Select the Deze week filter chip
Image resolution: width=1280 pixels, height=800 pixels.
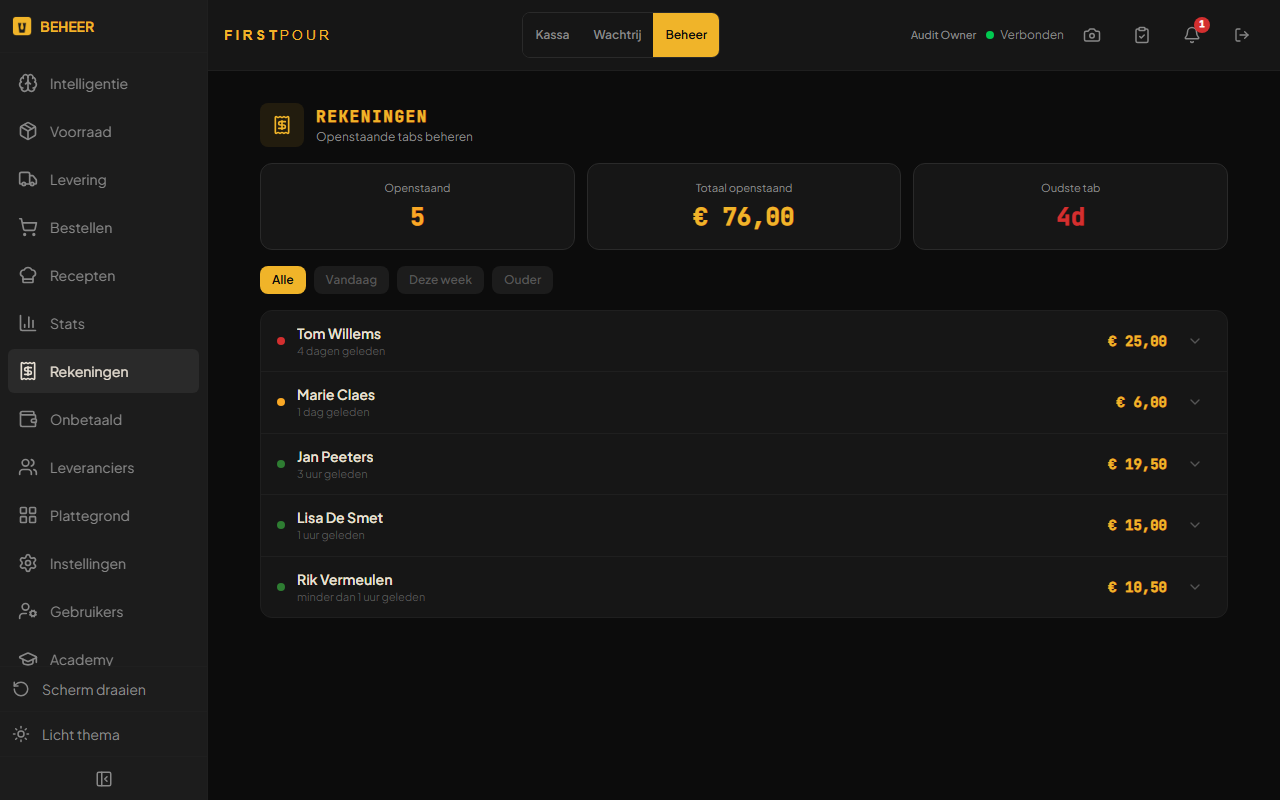(440, 280)
